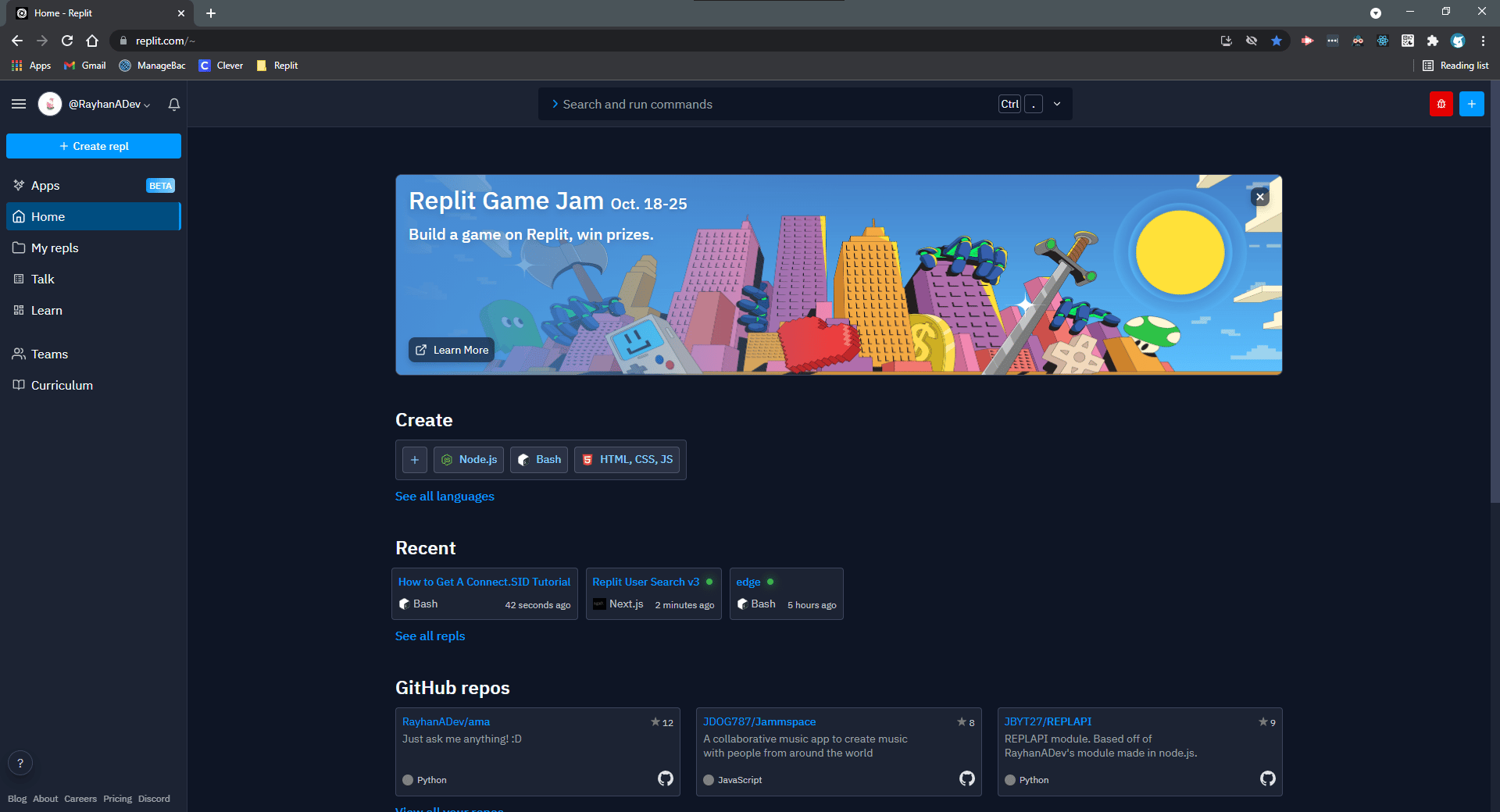Open the extensions puzzle icon

[1433, 41]
